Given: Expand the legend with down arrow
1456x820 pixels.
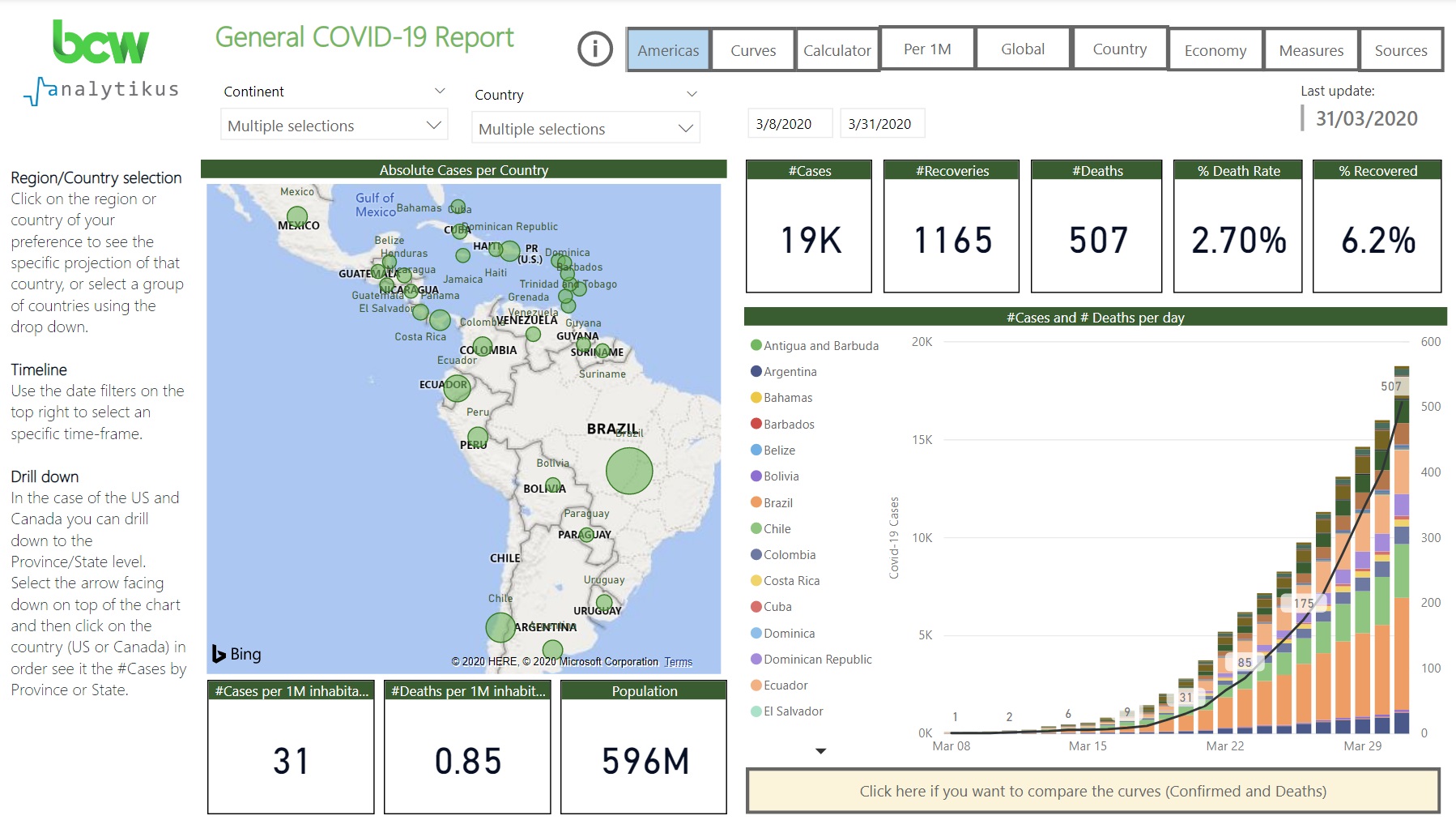Looking at the screenshot, I should pyautogui.click(x=820, y=751).
